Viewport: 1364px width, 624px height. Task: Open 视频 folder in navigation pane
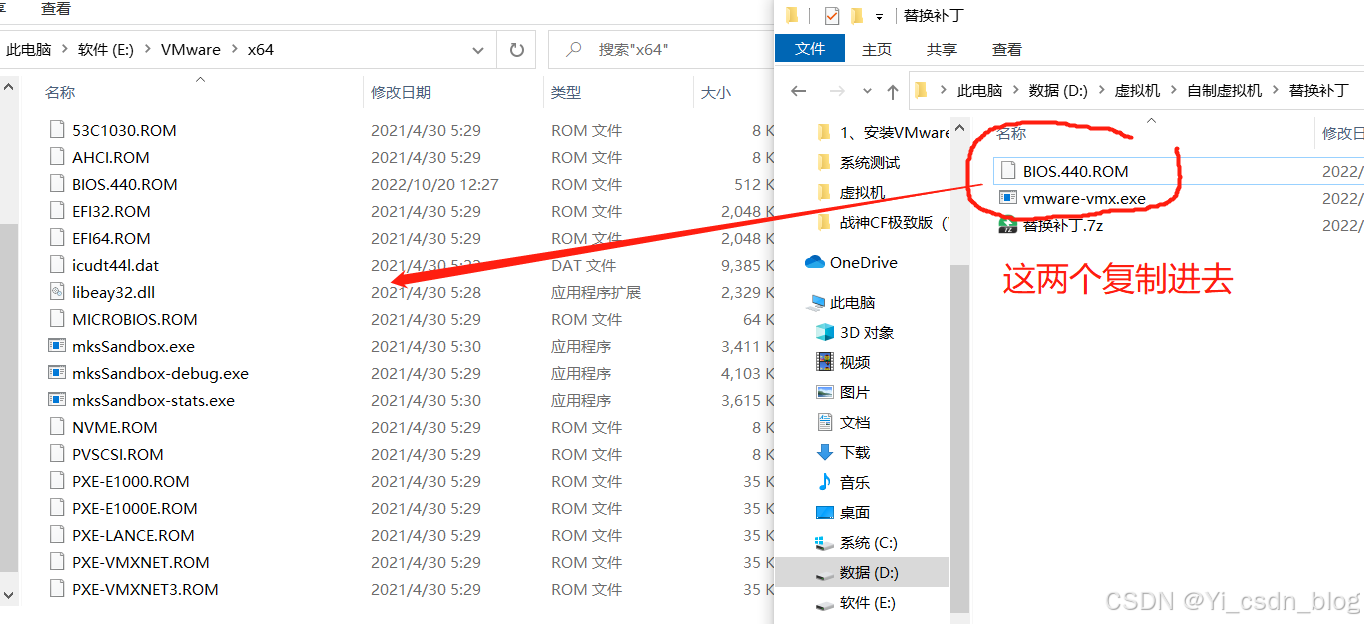click(x=844, y=362)
